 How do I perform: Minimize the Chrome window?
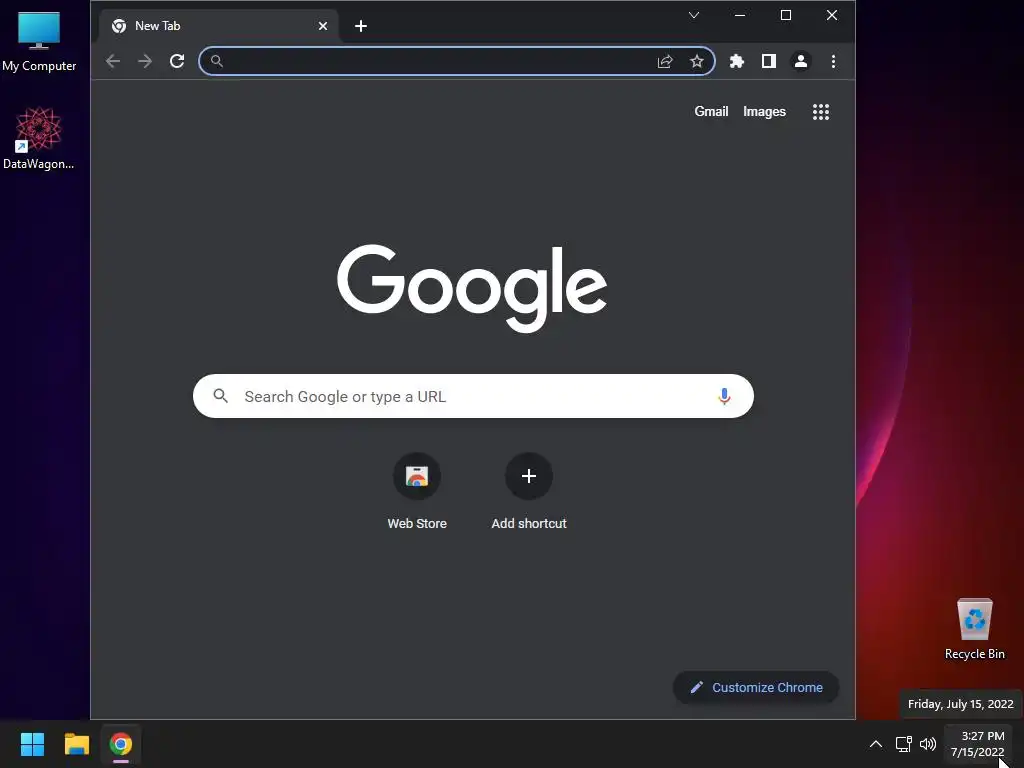(x=740, y=15)
